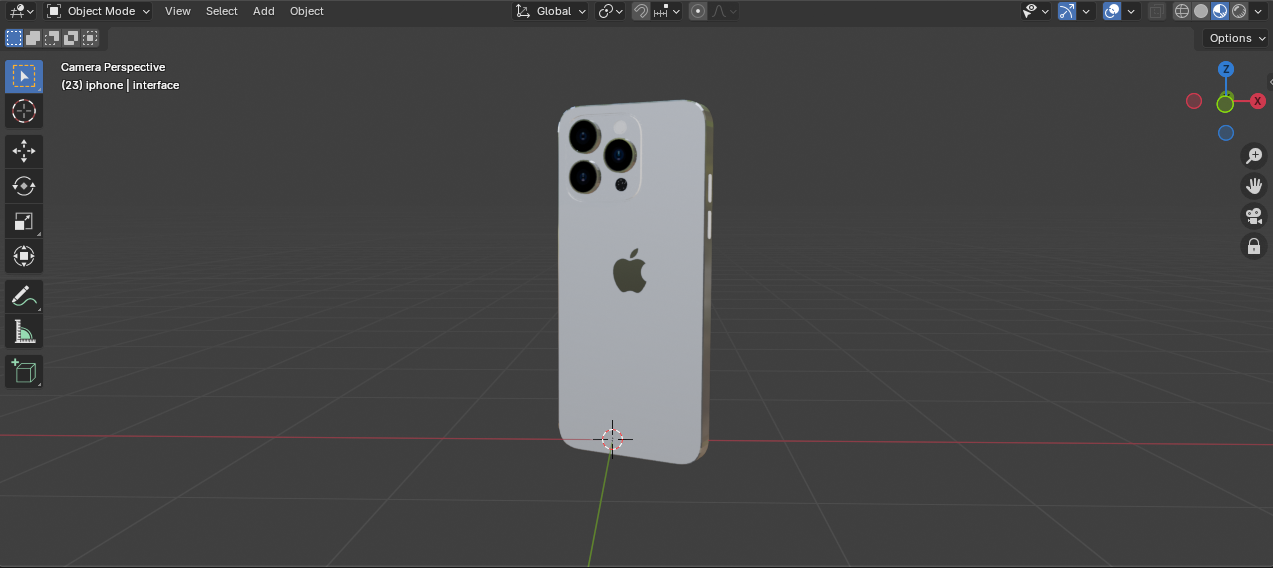Screen dimensions: 1273x568
Task: Open the editor type selector
Action: pyautogui.click(x=19, y=11)
